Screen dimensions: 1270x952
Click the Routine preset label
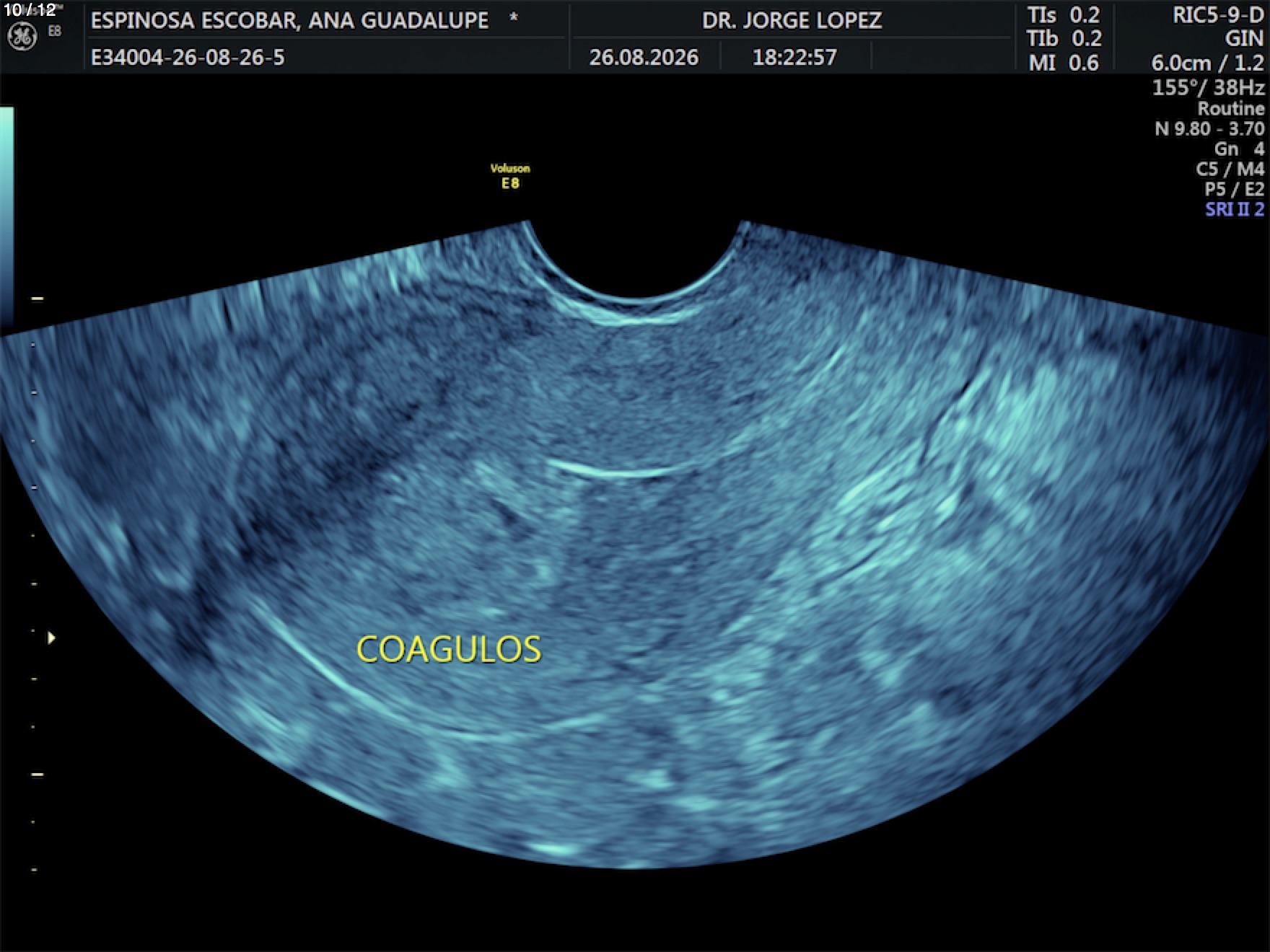coord(1231,109)
